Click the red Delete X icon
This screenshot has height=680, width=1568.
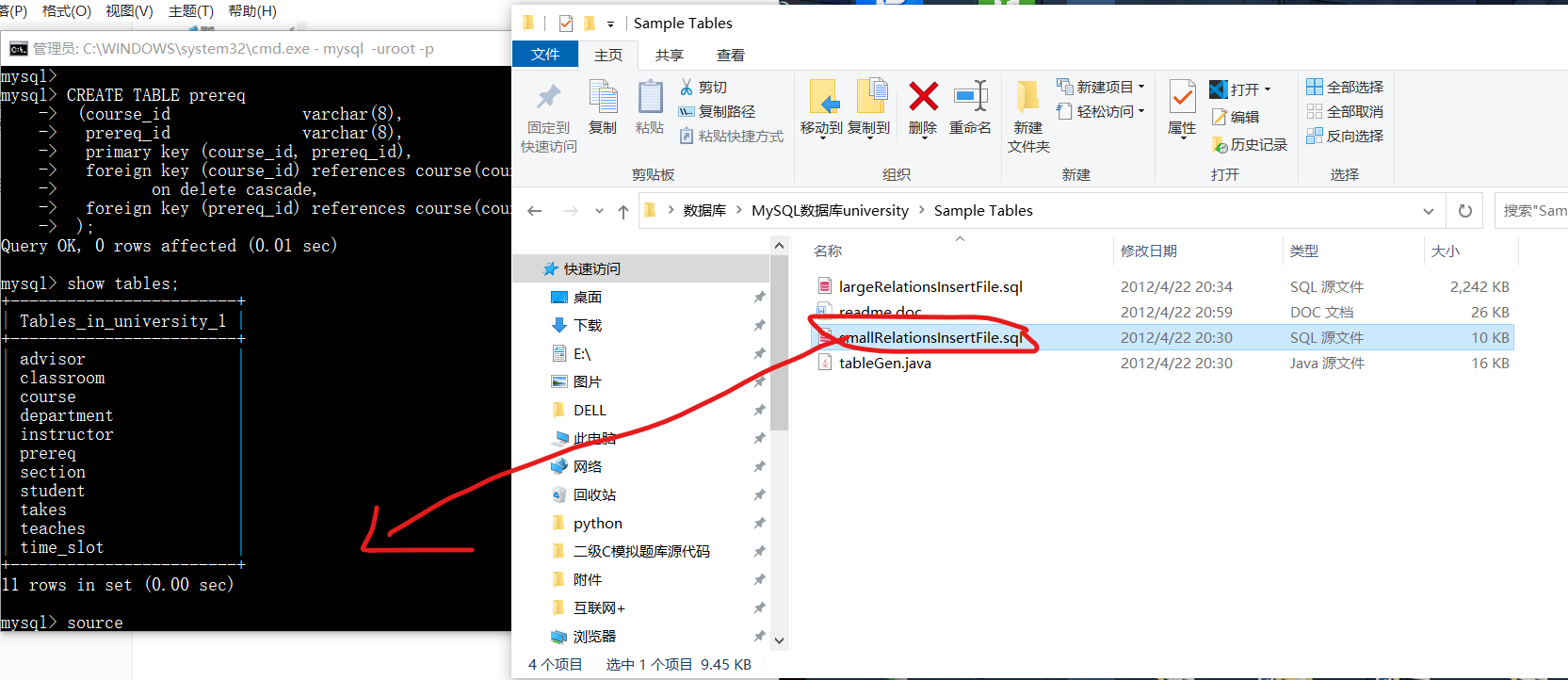pyautogui.click(x=923, y=96)
